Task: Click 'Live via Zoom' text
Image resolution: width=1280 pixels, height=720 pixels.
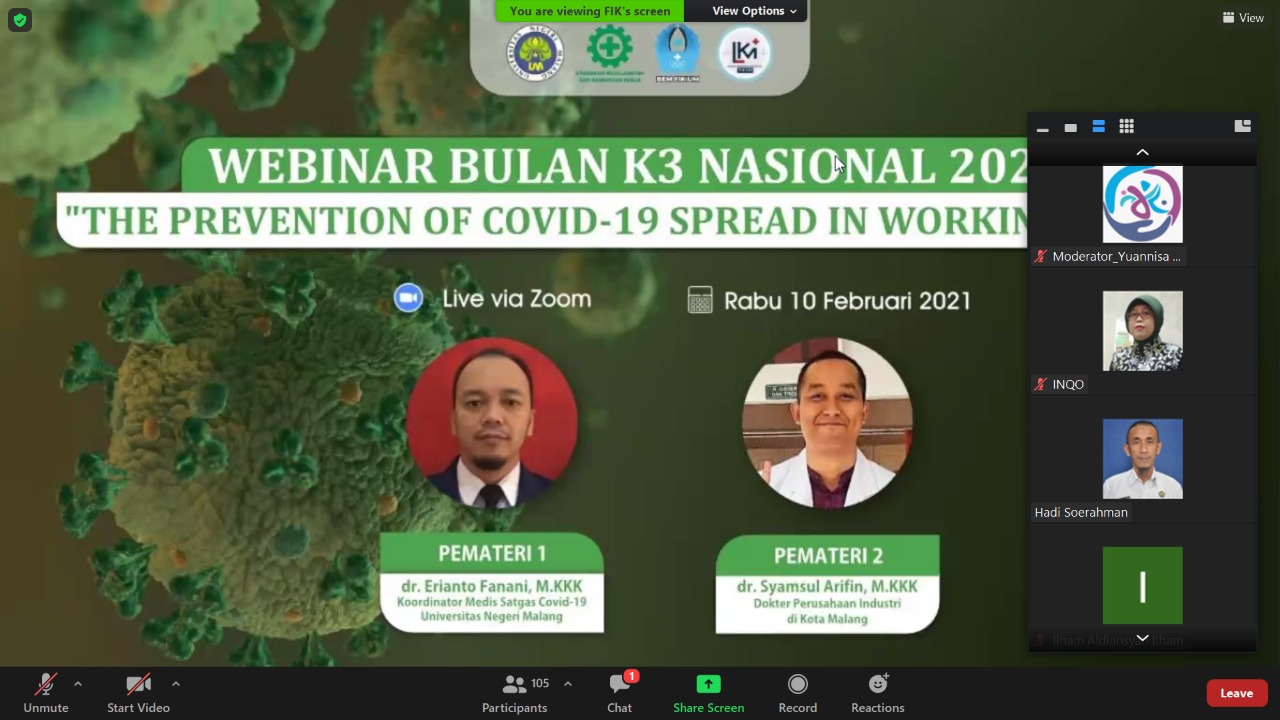Action: click(x=517, y=298)
